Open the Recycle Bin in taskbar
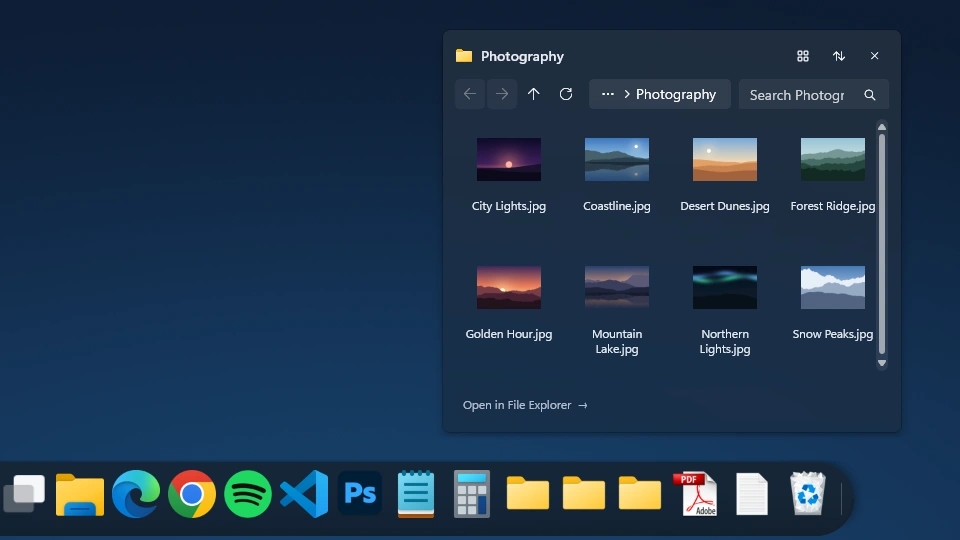Screen dimensions: 960x540 coord(808,493)
